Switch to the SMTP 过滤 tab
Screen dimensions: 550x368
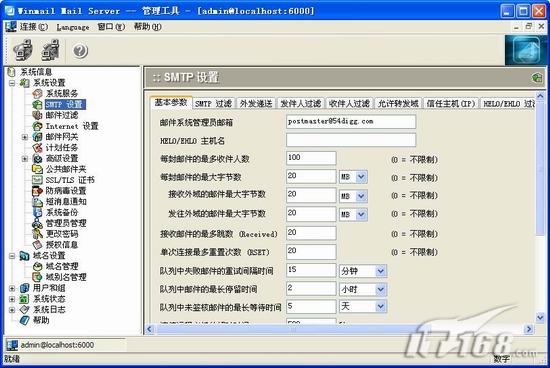(x=214, y=103)
